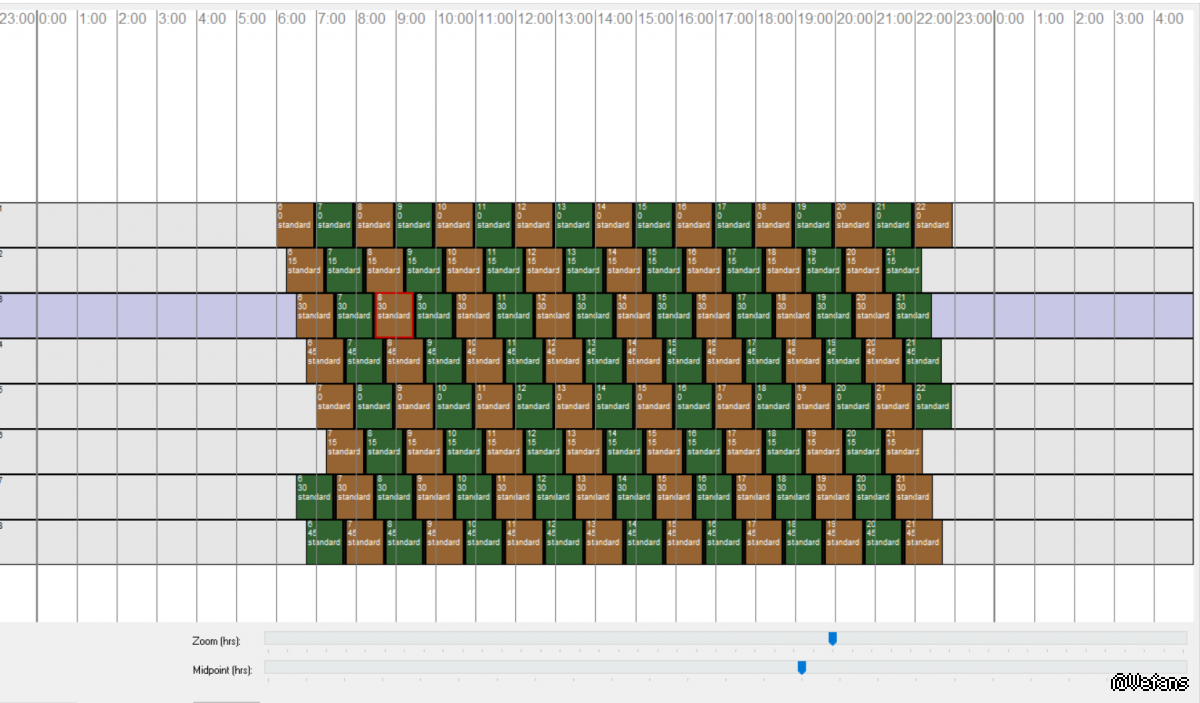Image resolution: width=1200 pixels, height=703 pixels.
Task: Select the brown 22:00 block in row 1
Action: click(933, 224)
